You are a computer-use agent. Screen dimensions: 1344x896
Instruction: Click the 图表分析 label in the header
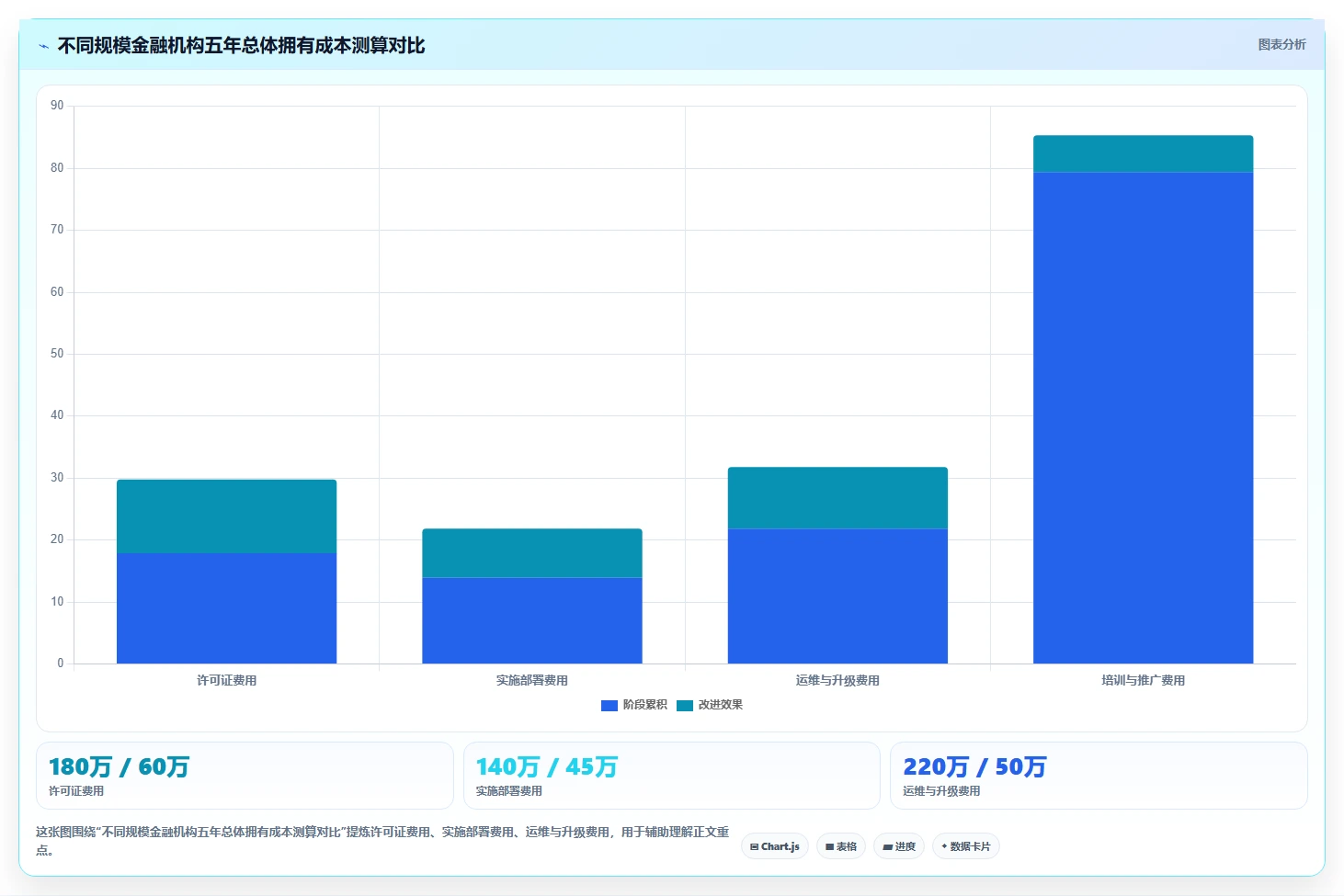coord(1281,44)
